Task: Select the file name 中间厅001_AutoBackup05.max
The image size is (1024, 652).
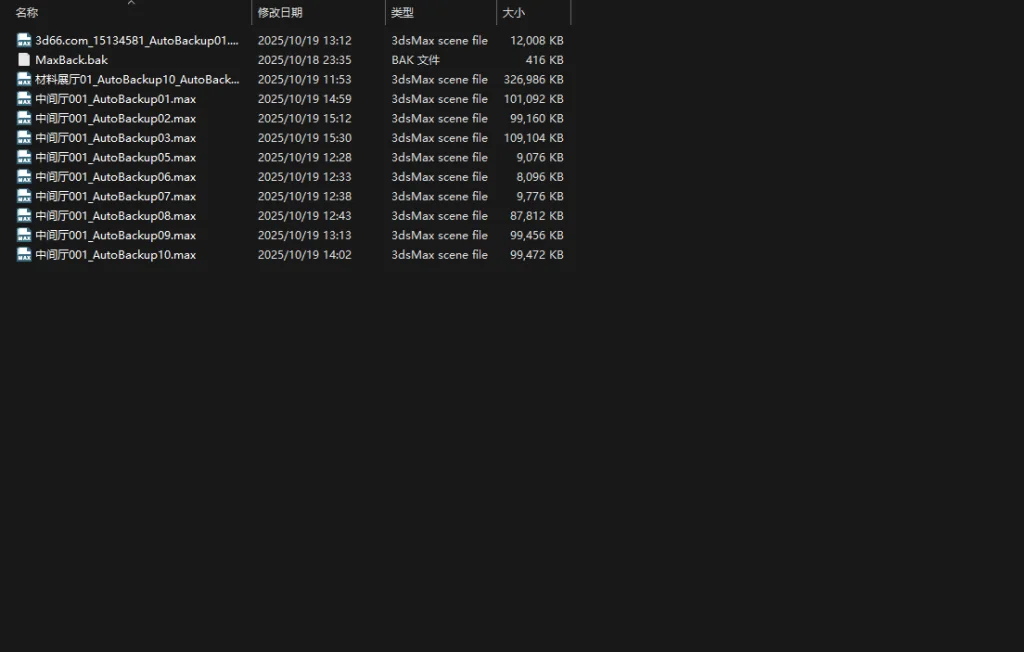Action: click(115, 157)
